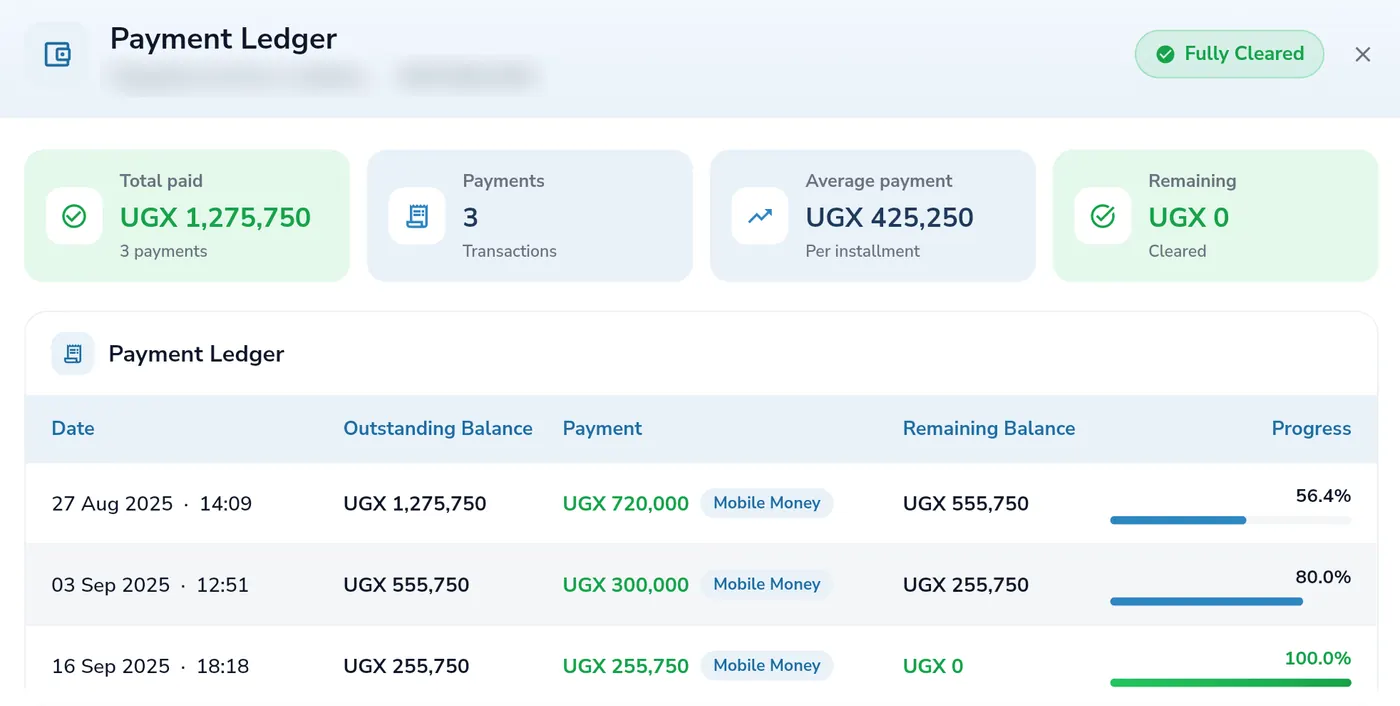Select the 16 Sep 2025 18:18 date cell
This screenshot has height=706, width=1400.
(x=150, y=666)
